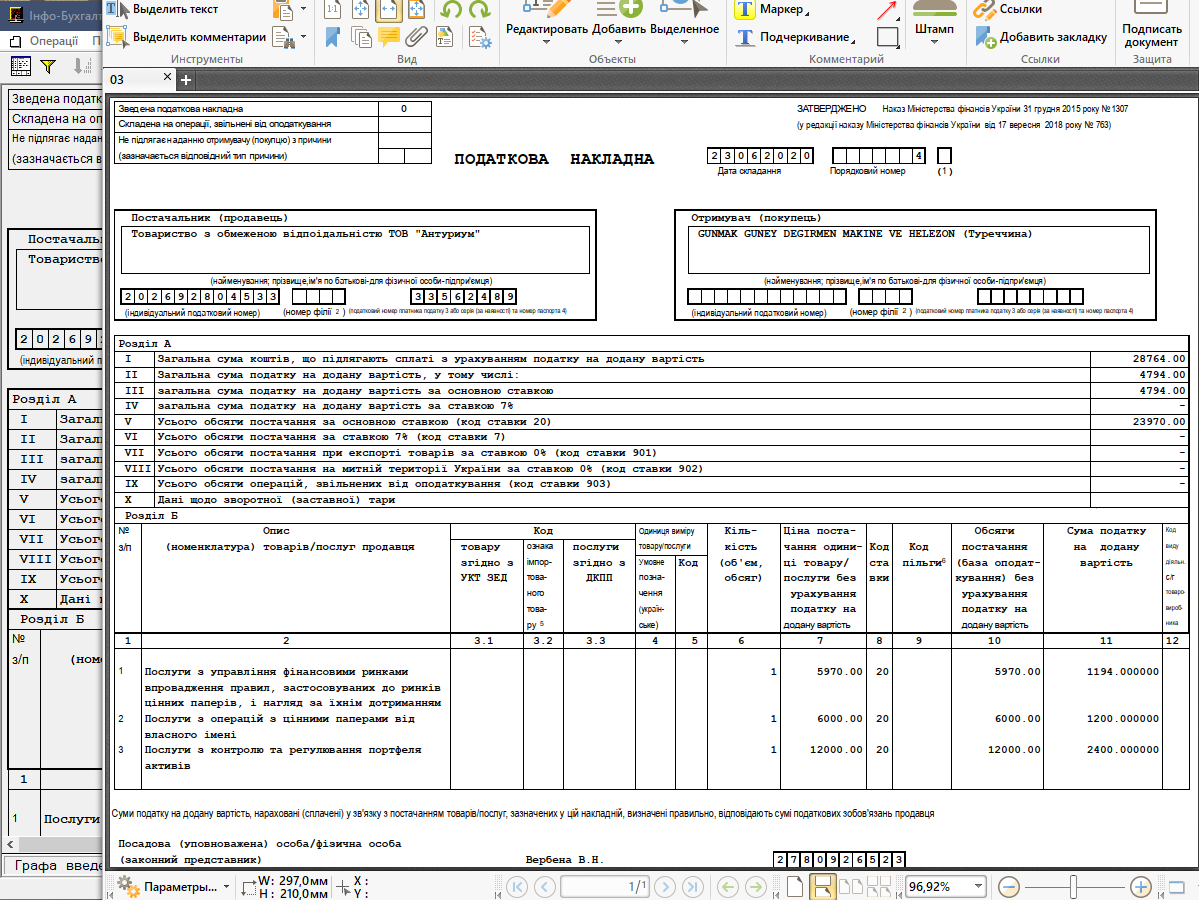
Task: Pick the red arrow drawing tool
Action: [x=887, y=9]
